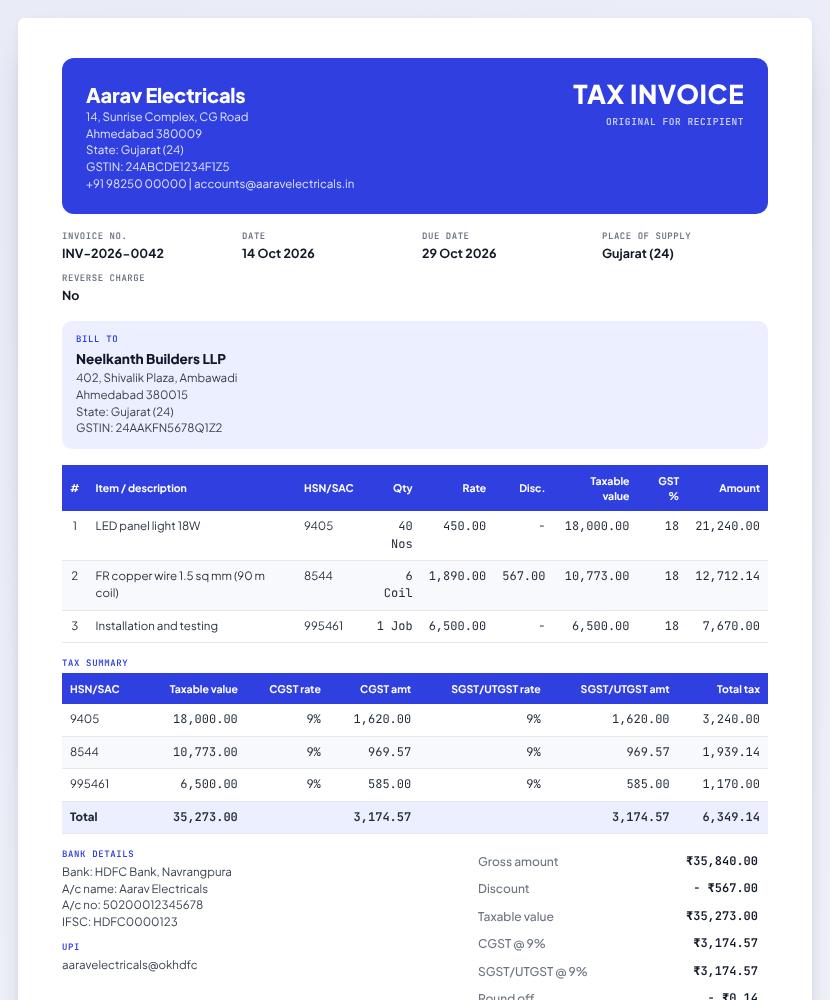This screenshot has width=830, height=1000.
Task: Click the Discount - ₹567.00 value
Action: (726, 888)
